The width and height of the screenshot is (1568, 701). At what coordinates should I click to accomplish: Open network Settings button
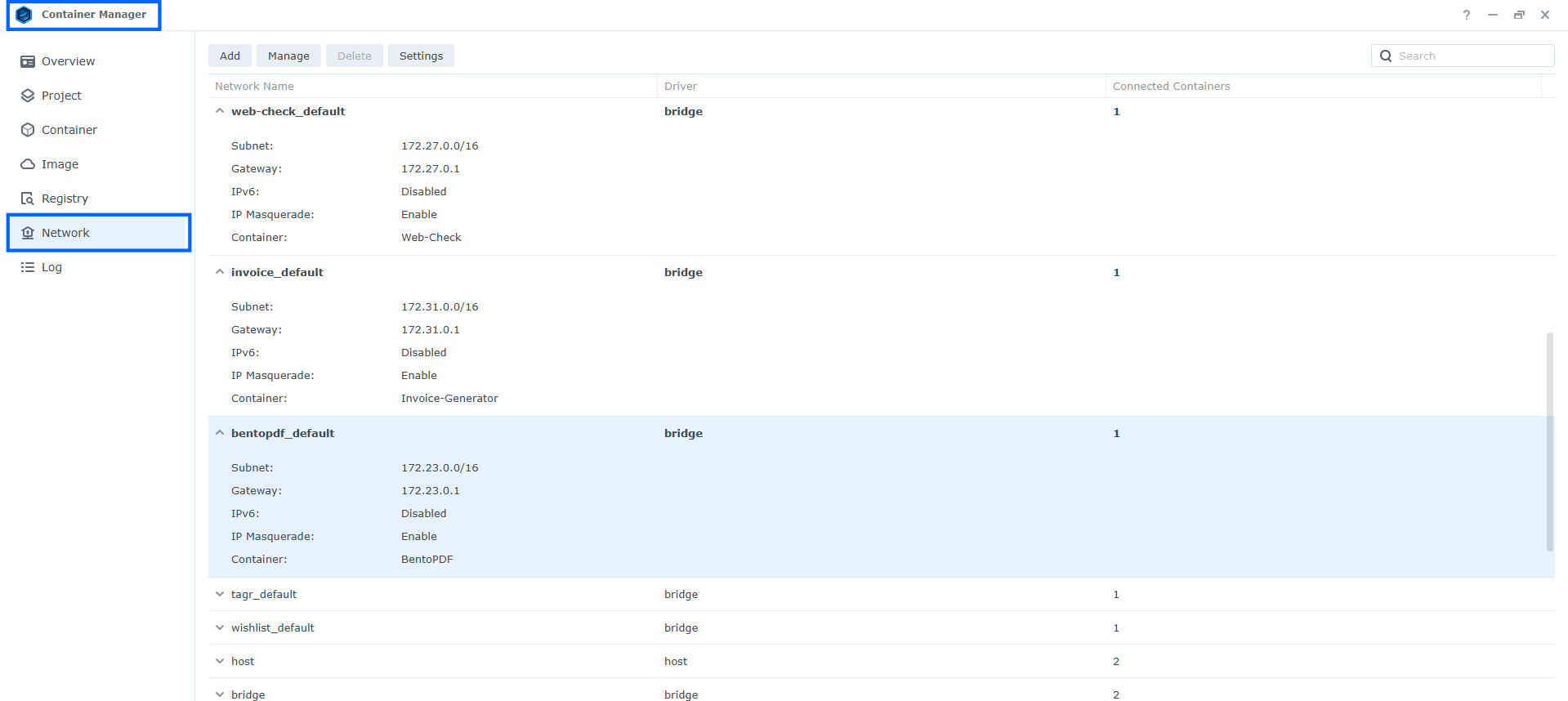pyautogui.click(x=421, y=56)
